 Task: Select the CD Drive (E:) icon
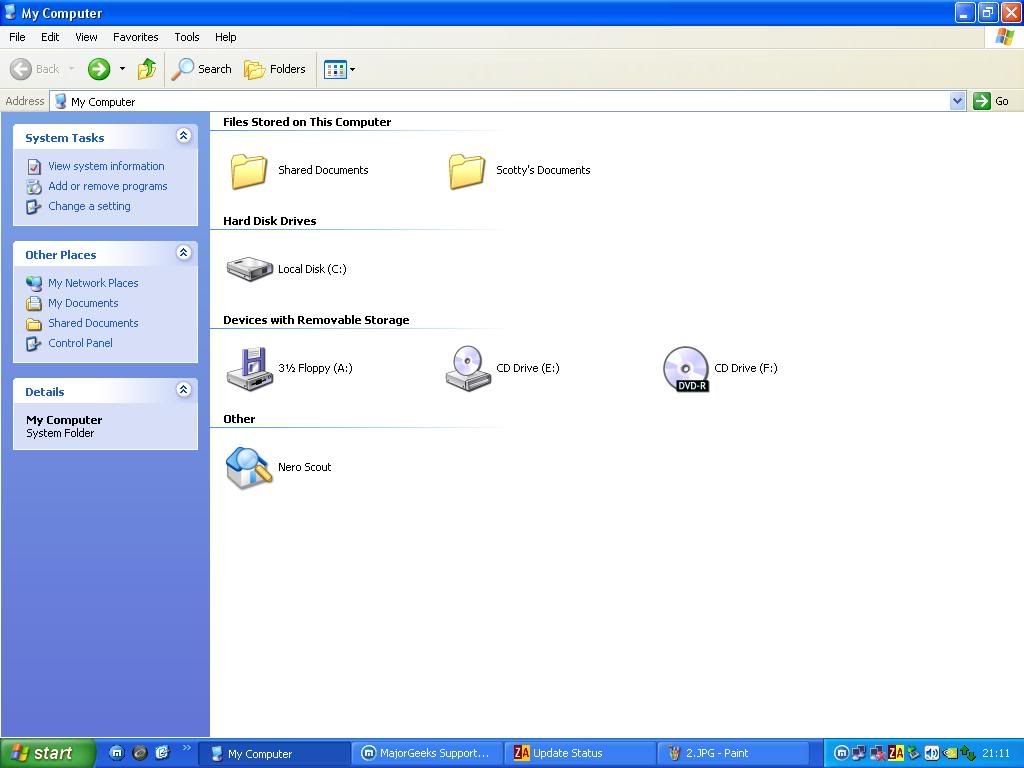(468, 368)
